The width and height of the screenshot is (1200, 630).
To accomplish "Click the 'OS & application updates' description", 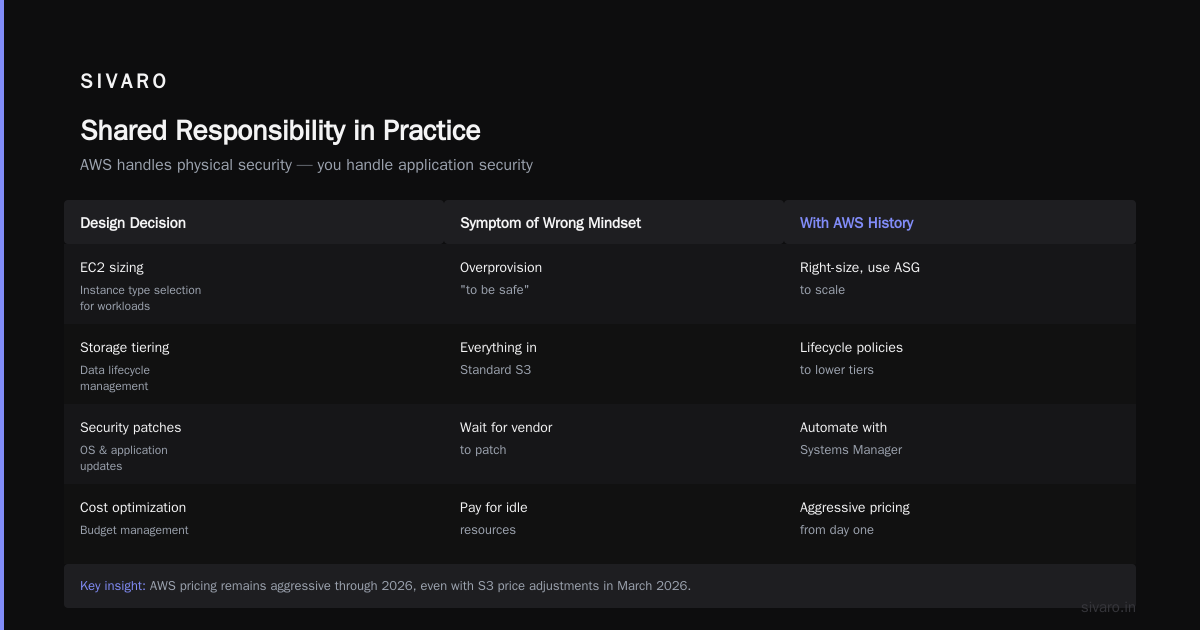I will coord(124,458).
